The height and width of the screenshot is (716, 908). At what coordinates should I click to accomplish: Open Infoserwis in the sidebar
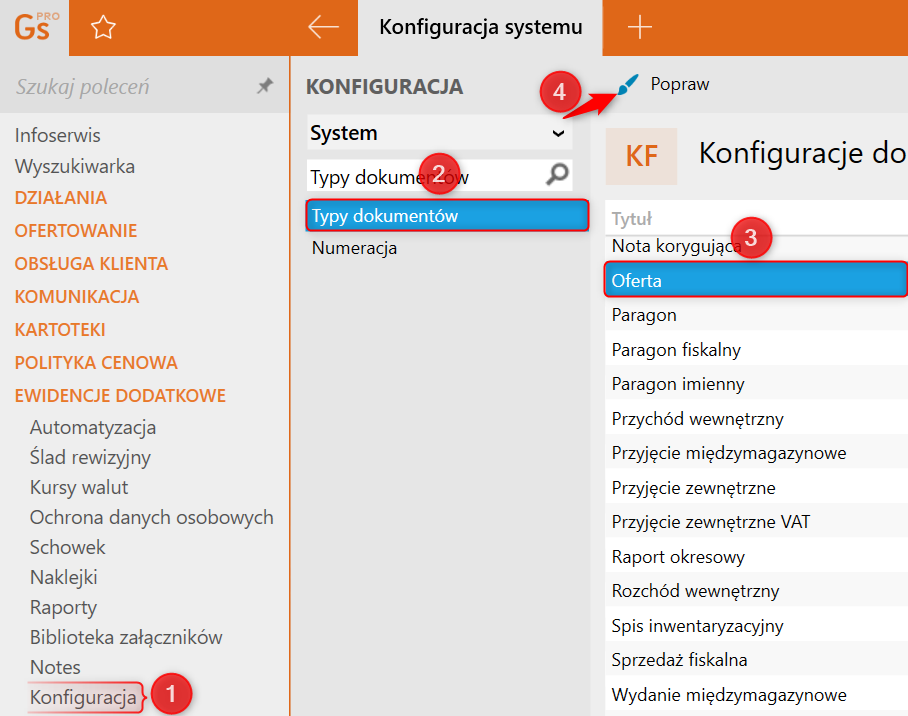point(57,136)
